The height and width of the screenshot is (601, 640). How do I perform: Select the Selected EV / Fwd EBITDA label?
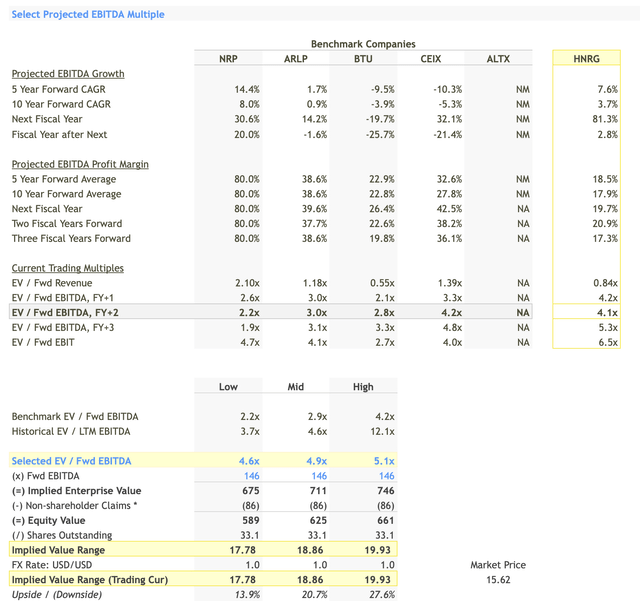pos(71,461)
